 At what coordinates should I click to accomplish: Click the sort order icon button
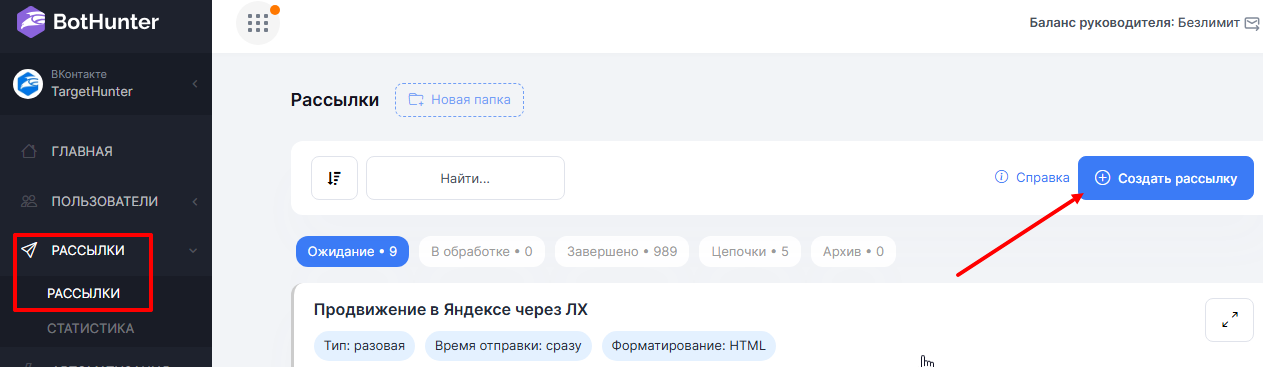(x=334, y=178)
